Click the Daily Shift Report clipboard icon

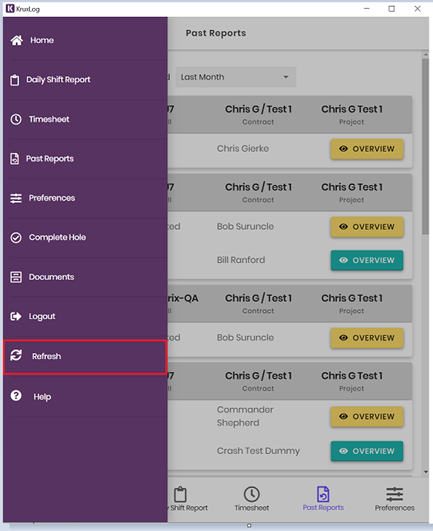pos(15,80)
